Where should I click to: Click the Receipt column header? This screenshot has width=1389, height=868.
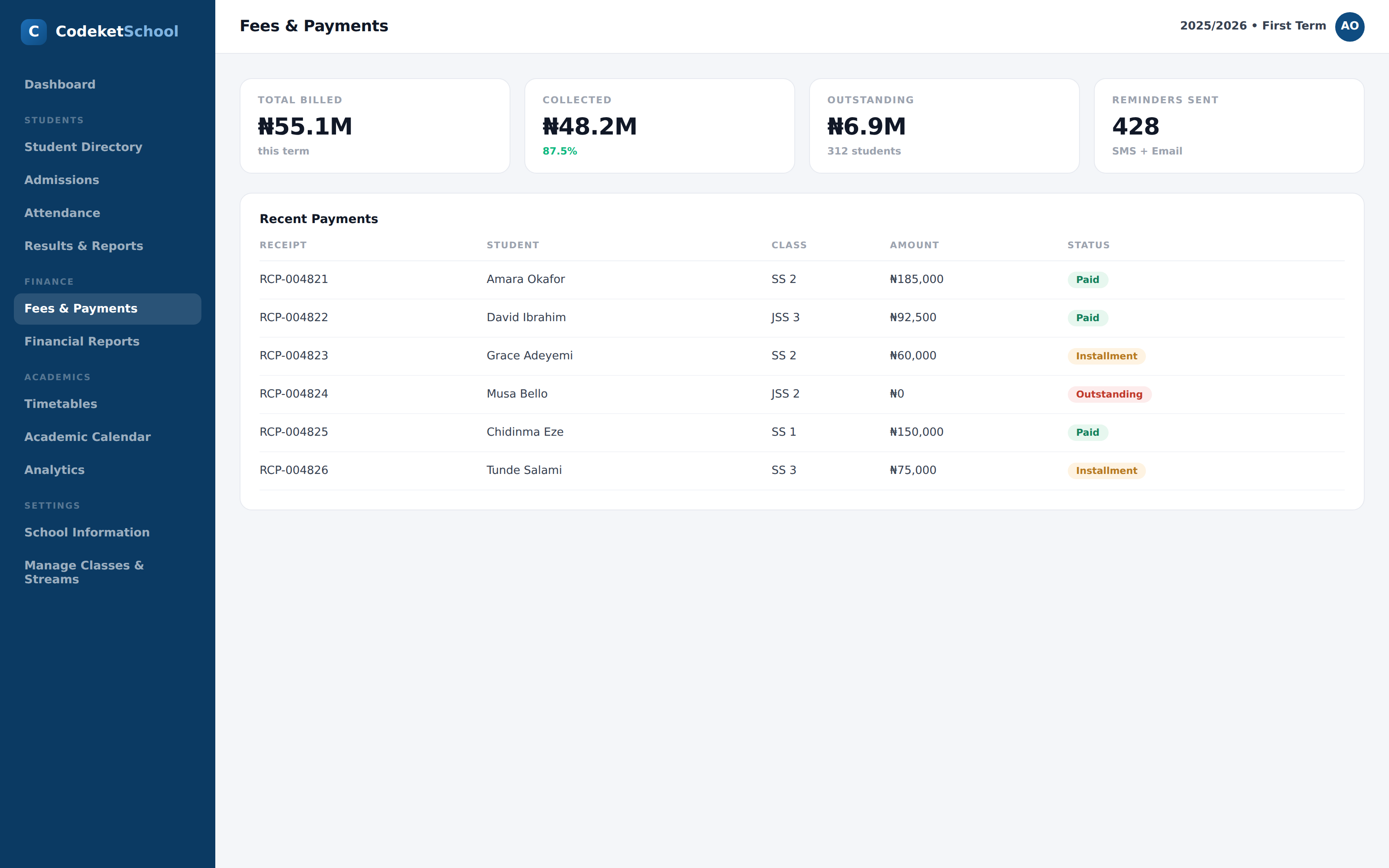click(283, 245)
